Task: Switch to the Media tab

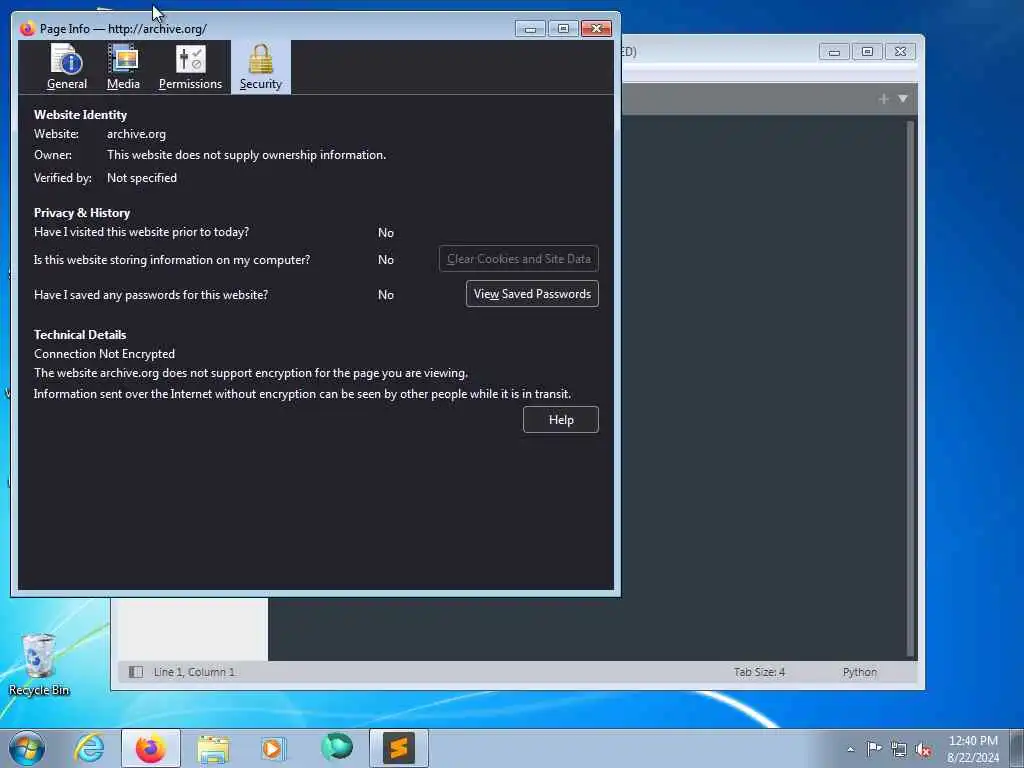Action: [x=123, y=67]
